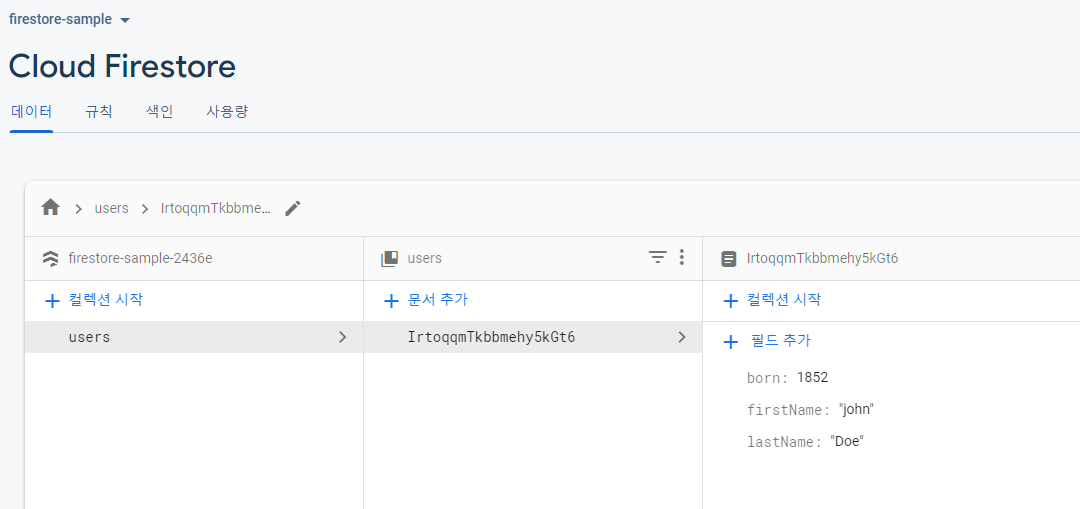
Task: Open the filter icon in users column
Action: pos(658,258)
